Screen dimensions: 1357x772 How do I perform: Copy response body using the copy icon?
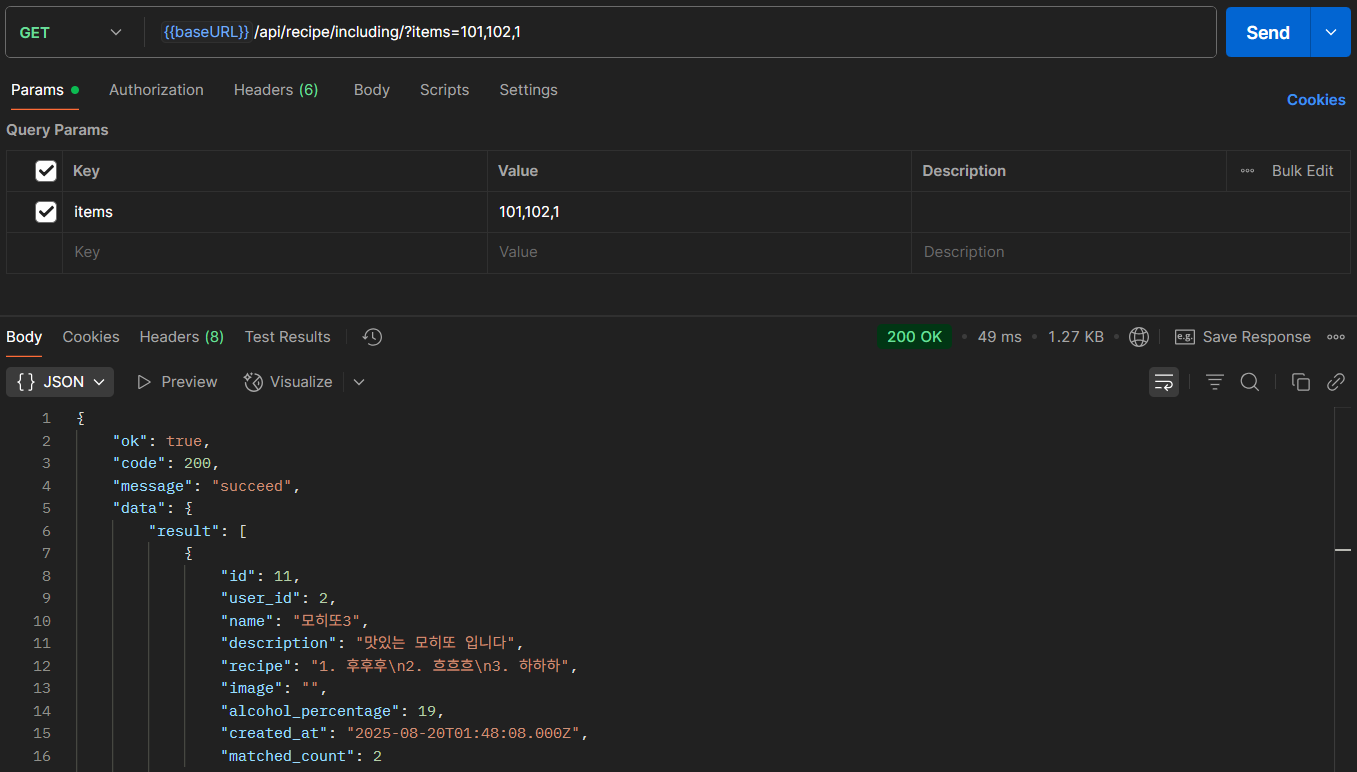pyautogui.click(x=1301, y=382)
